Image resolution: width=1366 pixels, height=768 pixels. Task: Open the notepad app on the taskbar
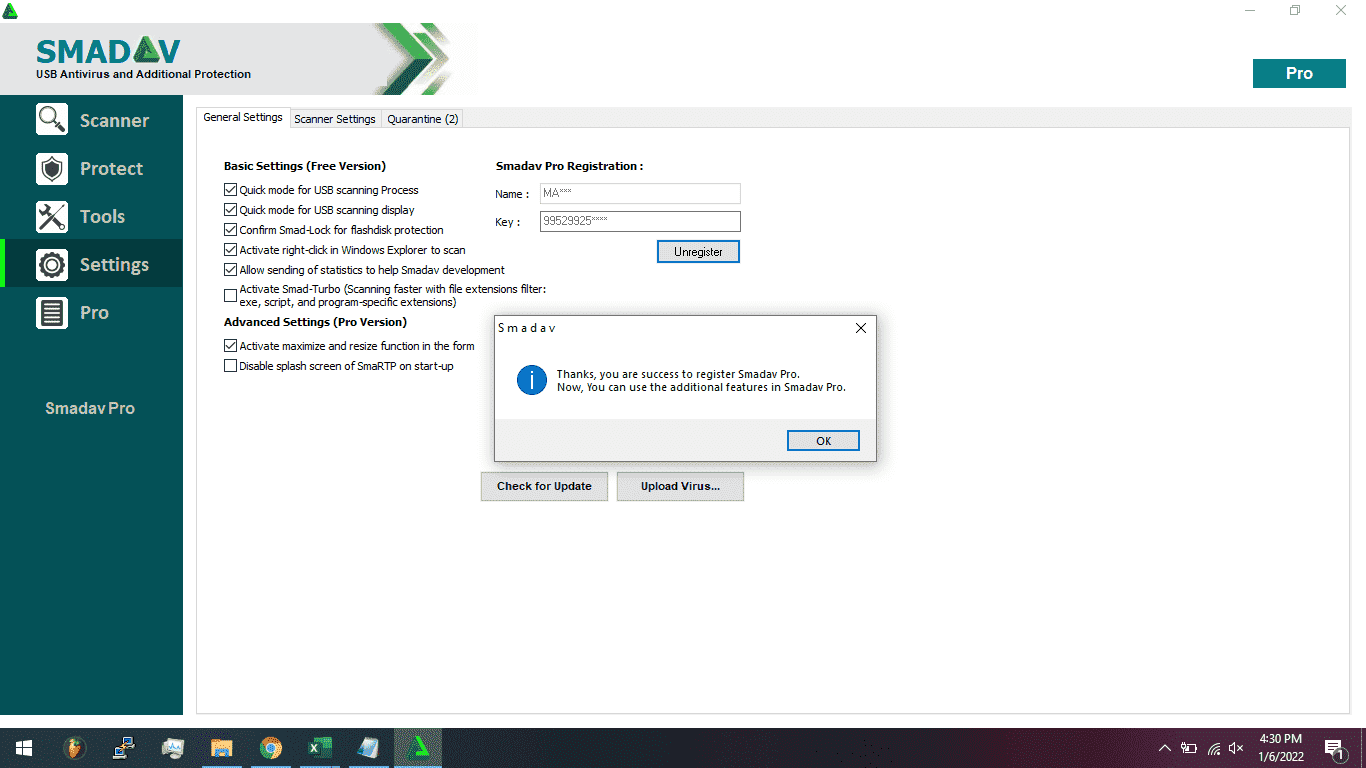click(369, 747)
